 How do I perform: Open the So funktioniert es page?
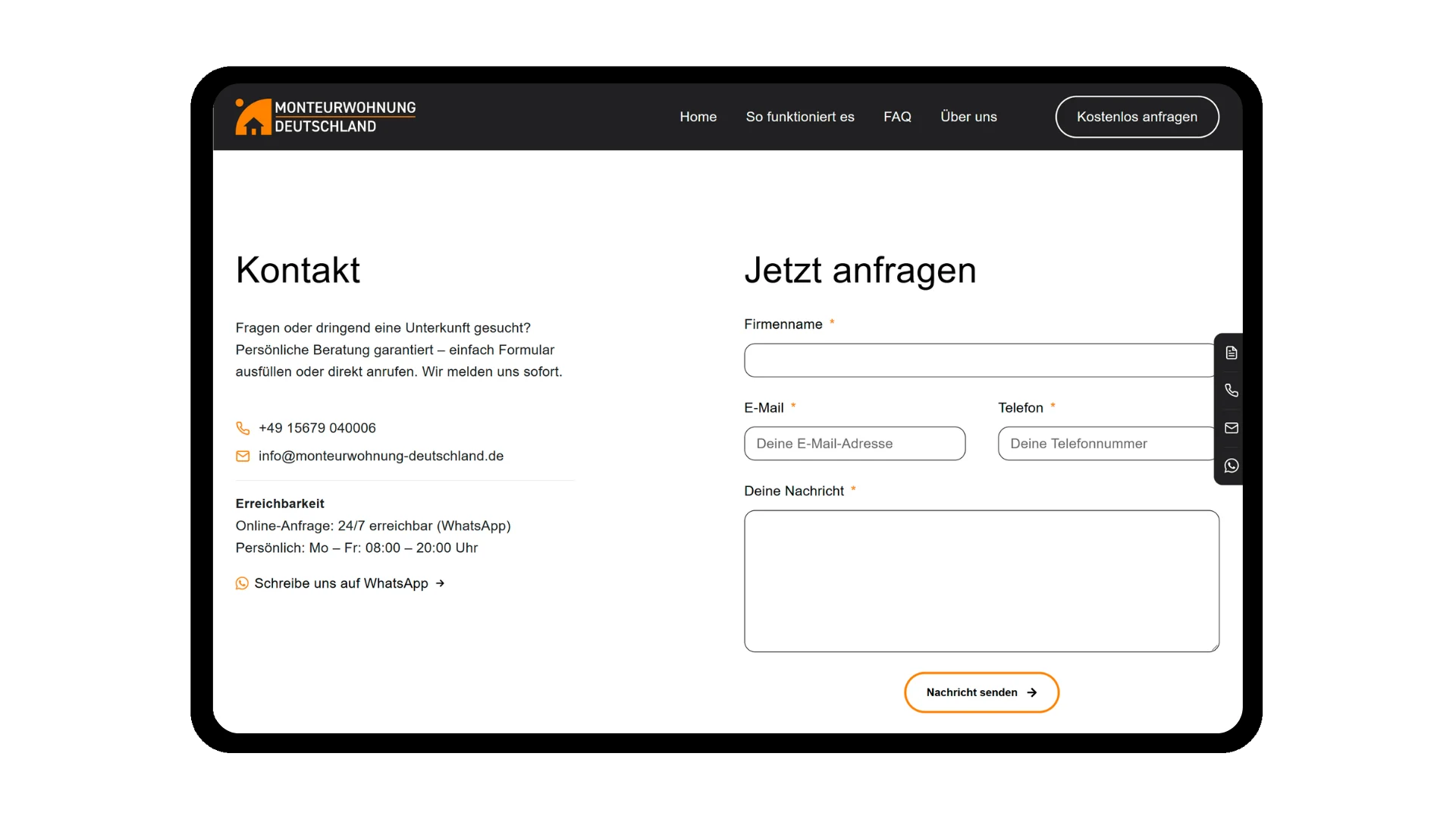[x=800, y=117]
